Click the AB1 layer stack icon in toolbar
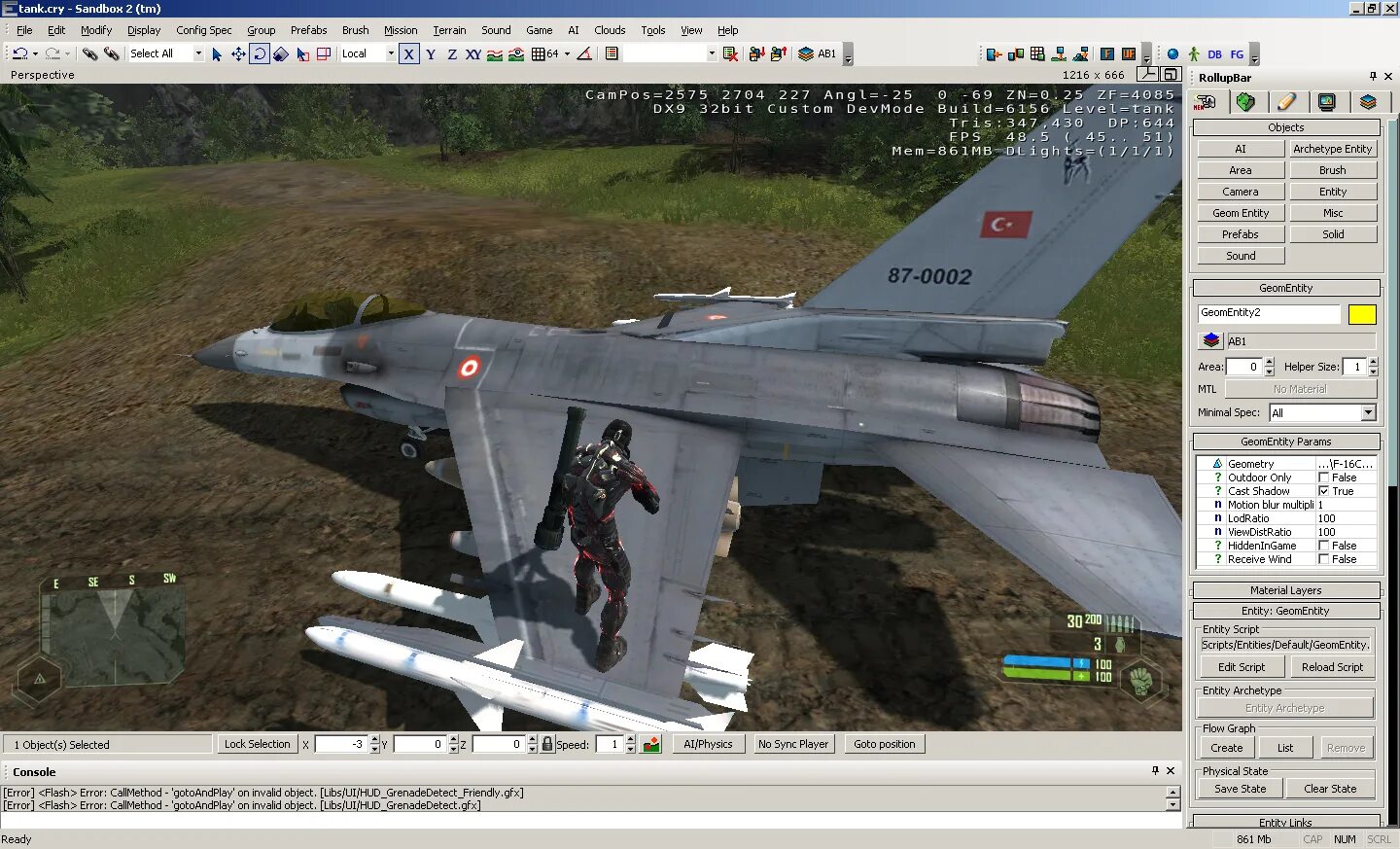 tap(806, 54)
